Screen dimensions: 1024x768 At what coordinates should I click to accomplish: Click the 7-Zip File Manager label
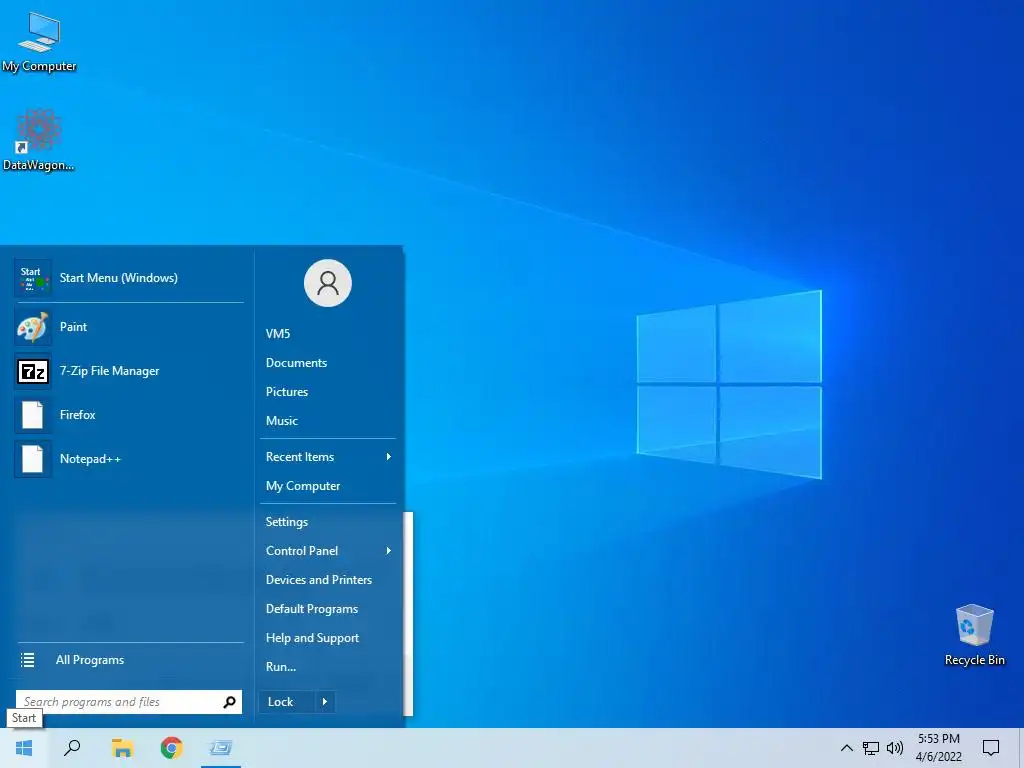tap(110, 371)
